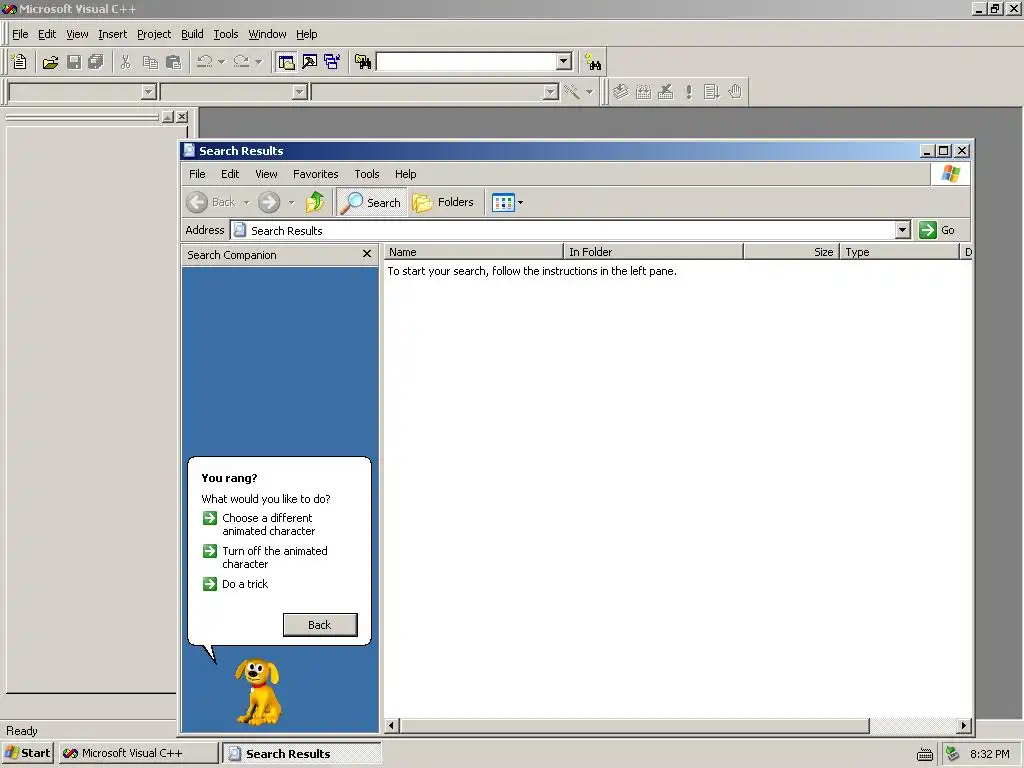Switch to Microsoft Visual C++ taskbar button
Image resolution: width=1024 pixels, height=768 pixels.
point(138,753)
